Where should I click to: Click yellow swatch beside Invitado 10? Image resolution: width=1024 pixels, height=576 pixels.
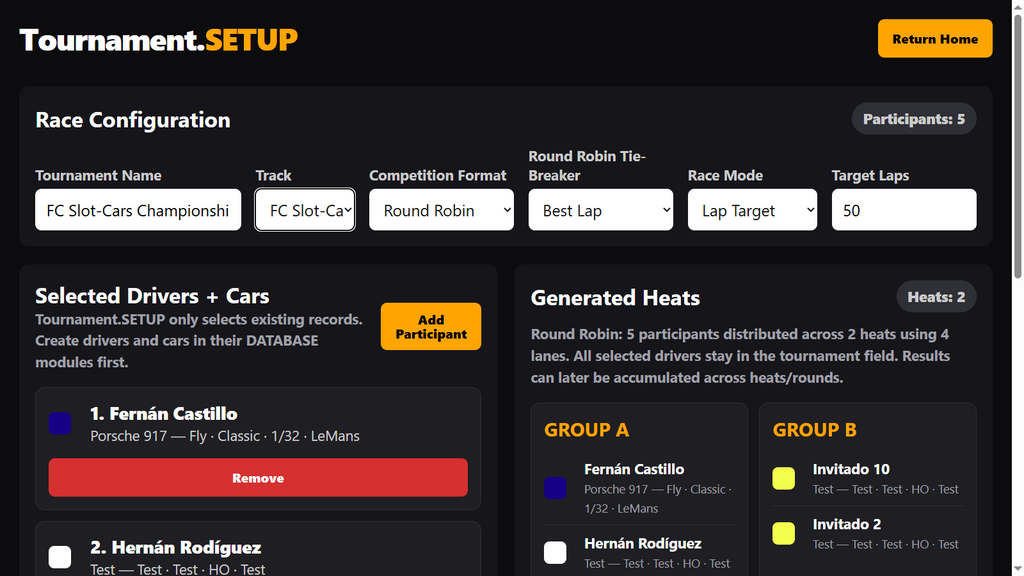pyautogui.click(x=784, y=479)
